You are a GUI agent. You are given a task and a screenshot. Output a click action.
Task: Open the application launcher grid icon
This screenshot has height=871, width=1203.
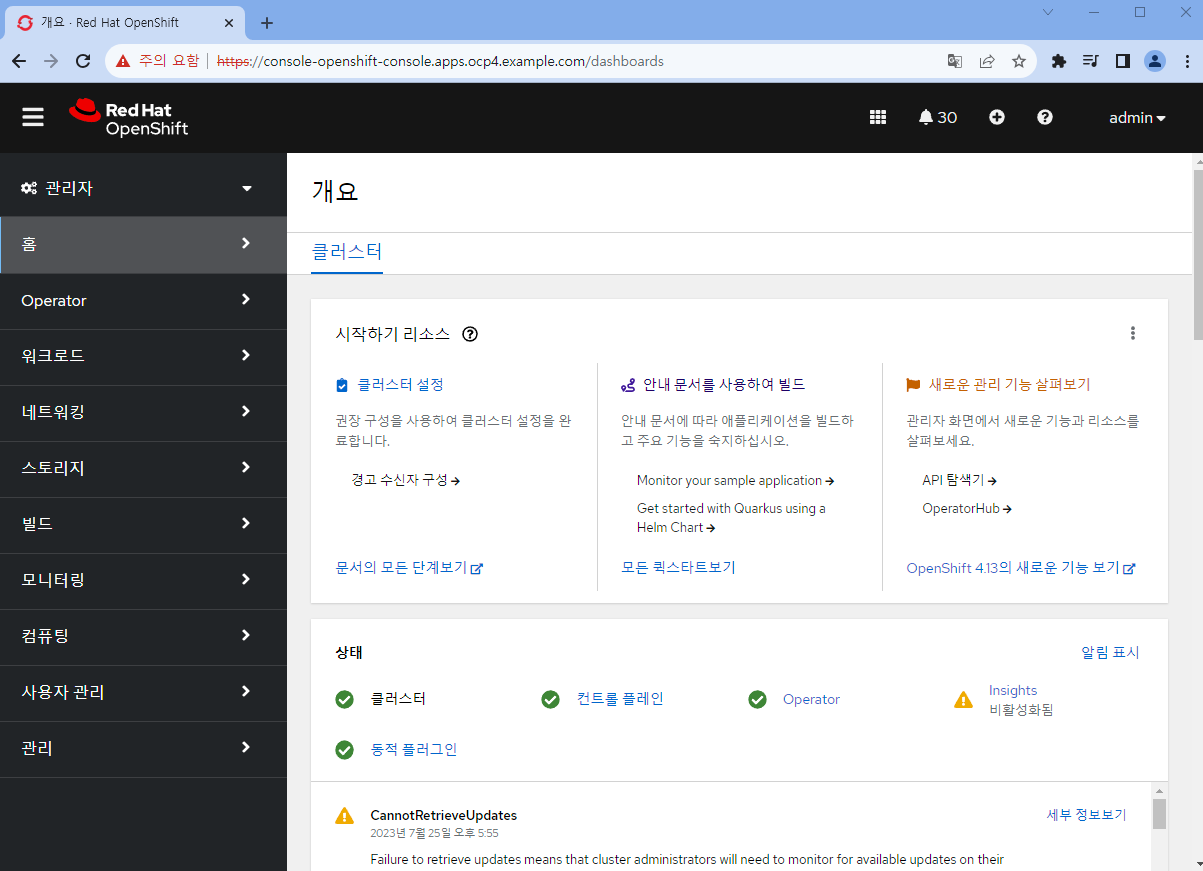click(878, 117)
